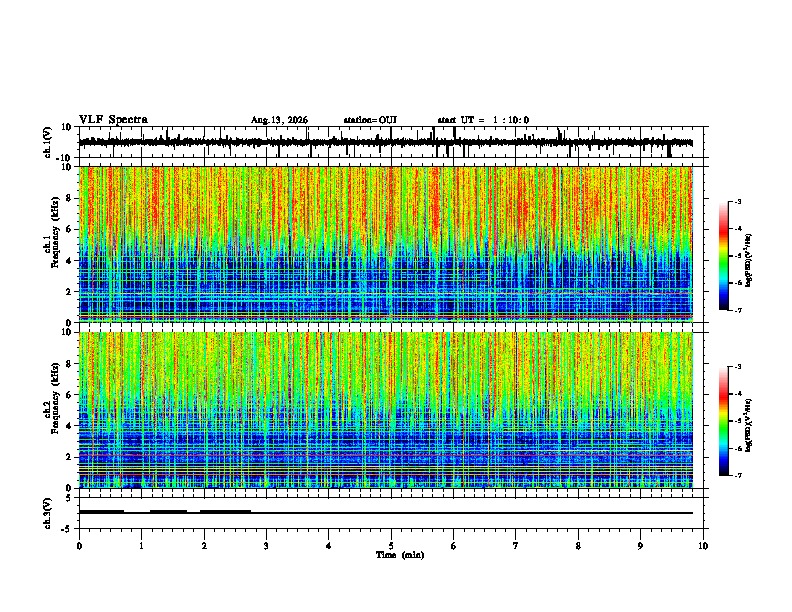Click the ch.2 colorbar log(PSD) label

pyautogui.click(x=749, y=425)
